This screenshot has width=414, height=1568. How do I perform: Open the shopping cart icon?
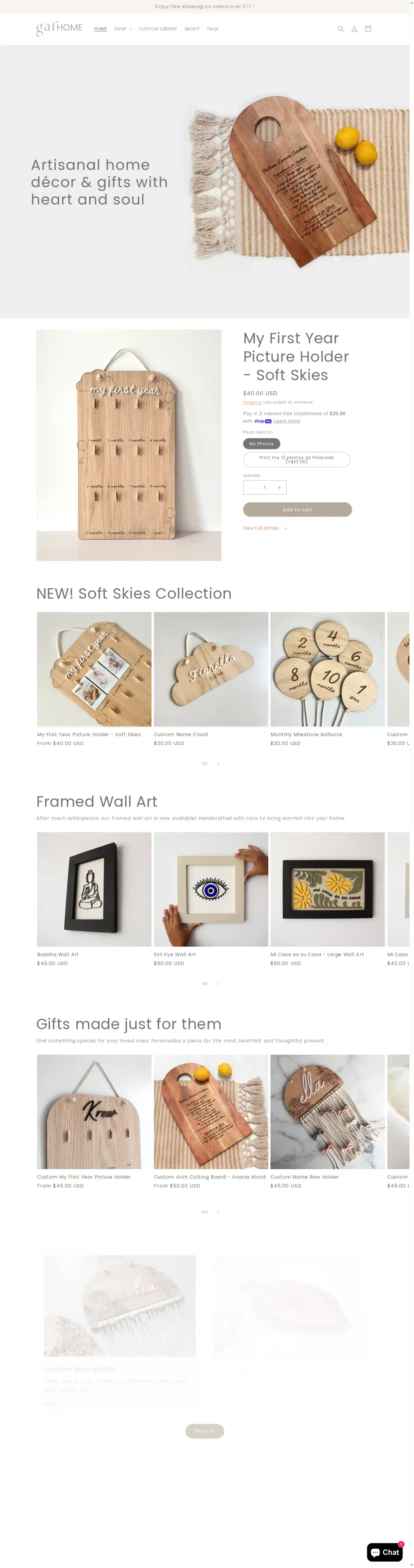coord(368,29)
